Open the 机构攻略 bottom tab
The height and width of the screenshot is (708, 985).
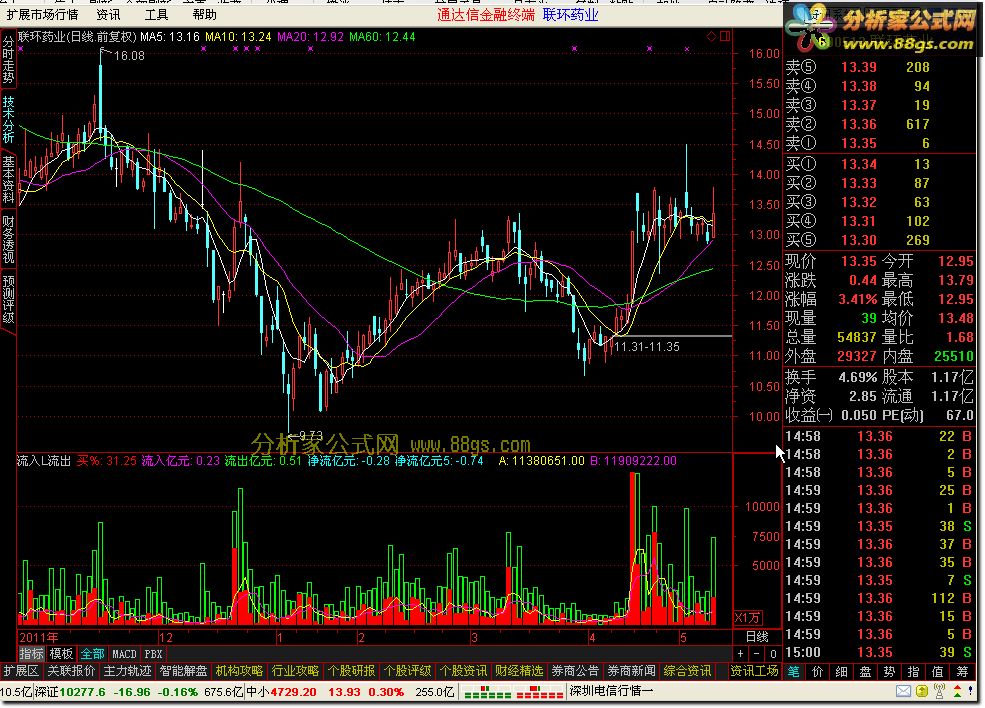[x=239, y=672]
